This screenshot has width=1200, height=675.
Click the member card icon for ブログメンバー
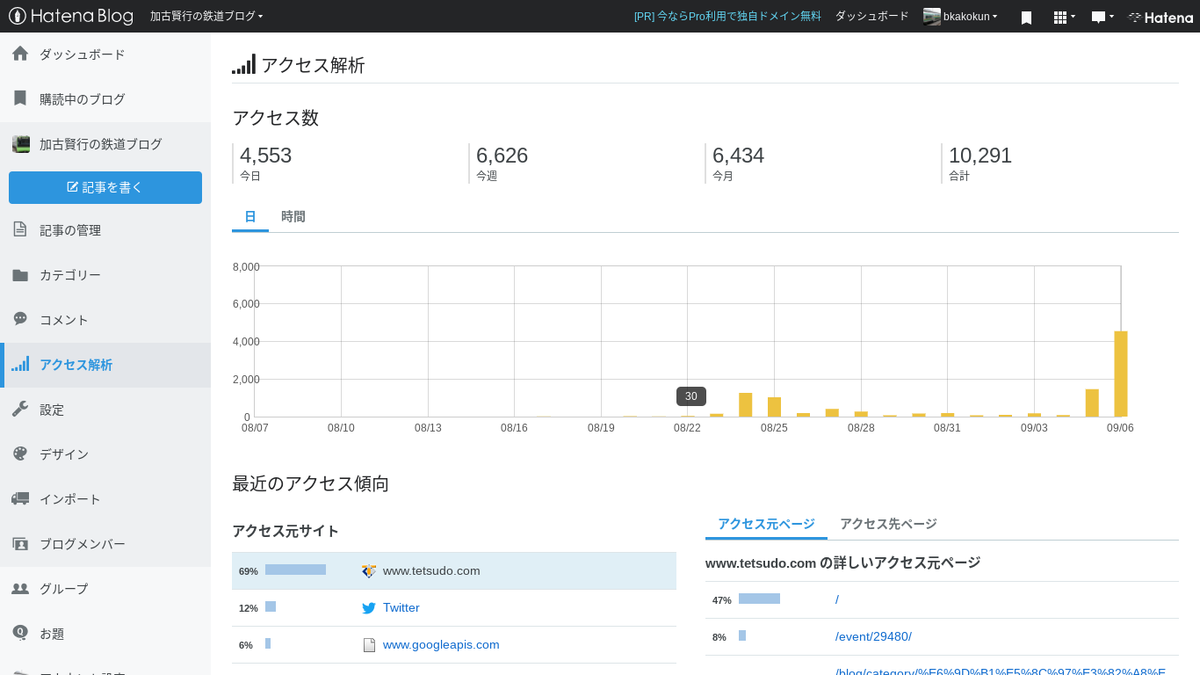pos(20,544)
